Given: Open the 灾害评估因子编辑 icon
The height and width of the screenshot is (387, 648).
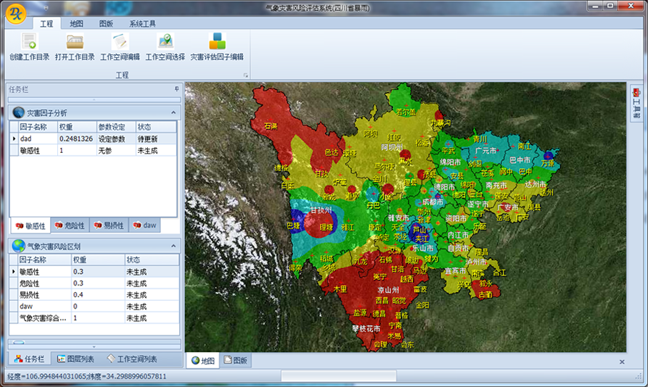Looking at the screenshot, I should [217, 41].
